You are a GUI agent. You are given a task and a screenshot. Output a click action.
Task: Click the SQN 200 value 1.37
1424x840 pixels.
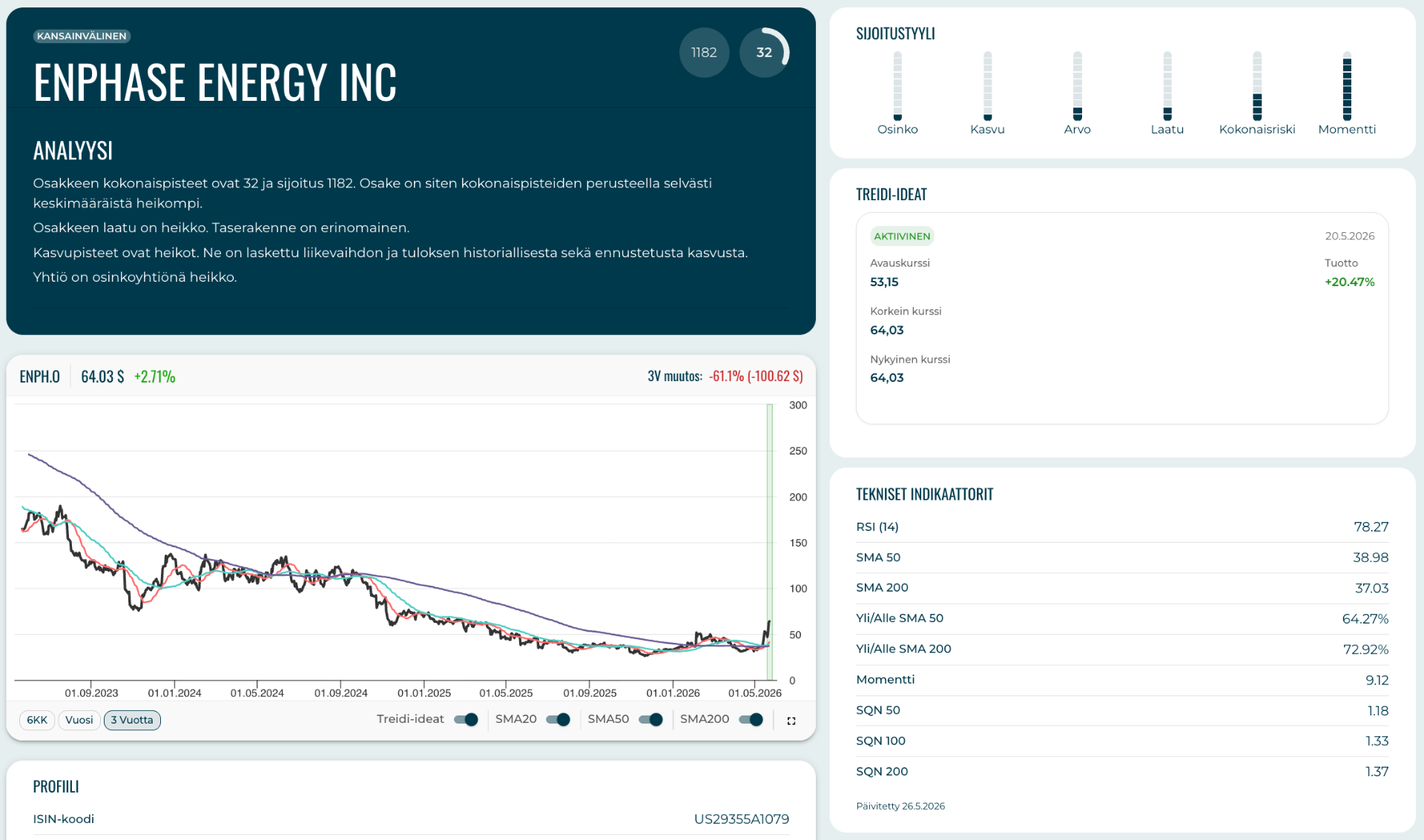pyautogui.click(x=1377, y=772)
